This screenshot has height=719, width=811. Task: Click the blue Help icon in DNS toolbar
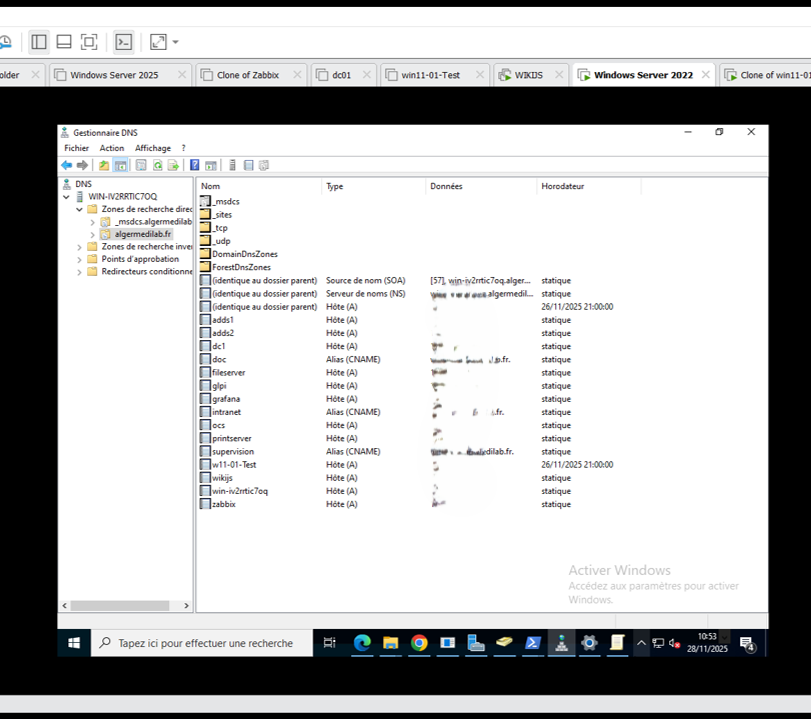195,165
